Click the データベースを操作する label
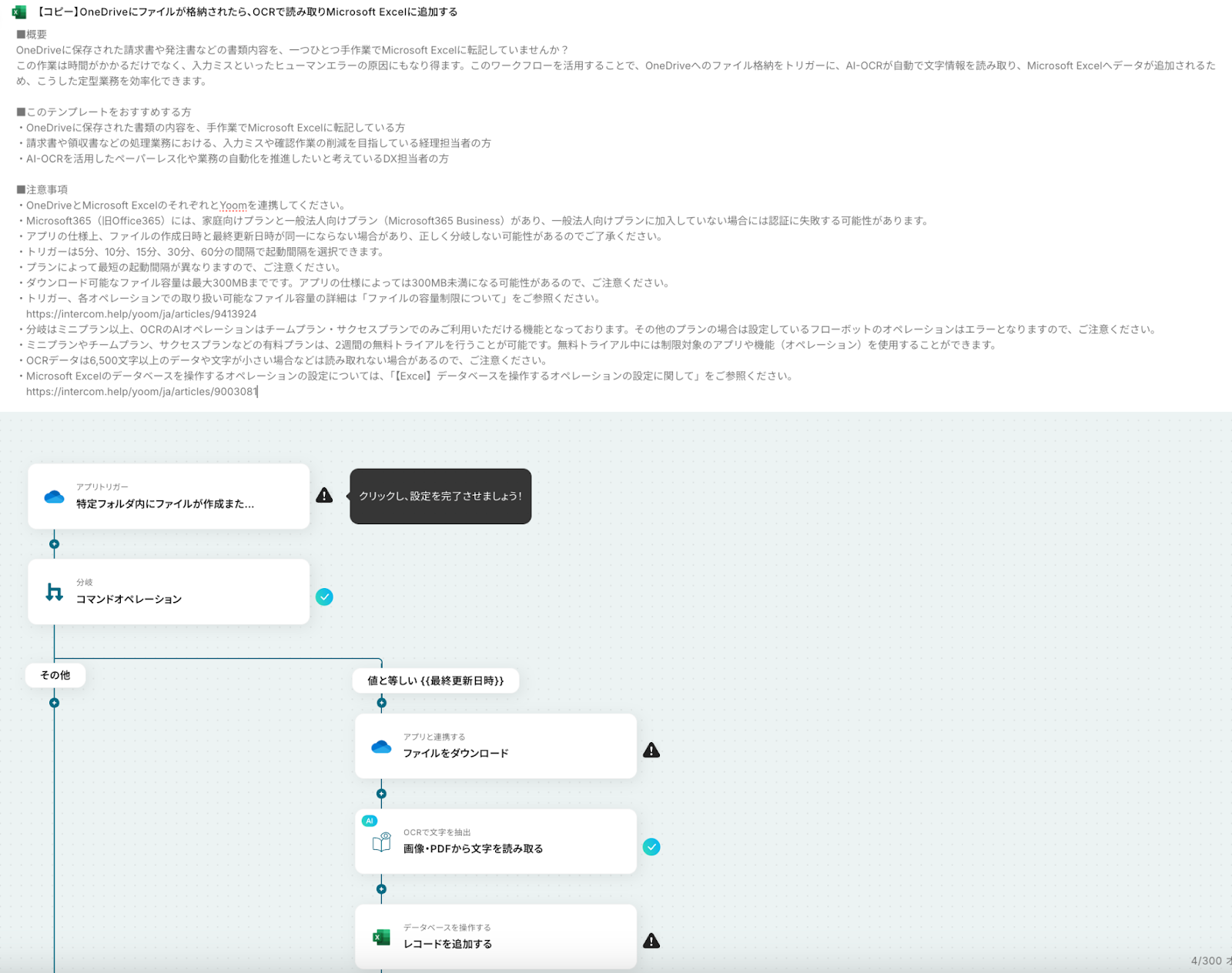Image resolution: width=1232 pixels, height=973 pixels. [447, 928]
